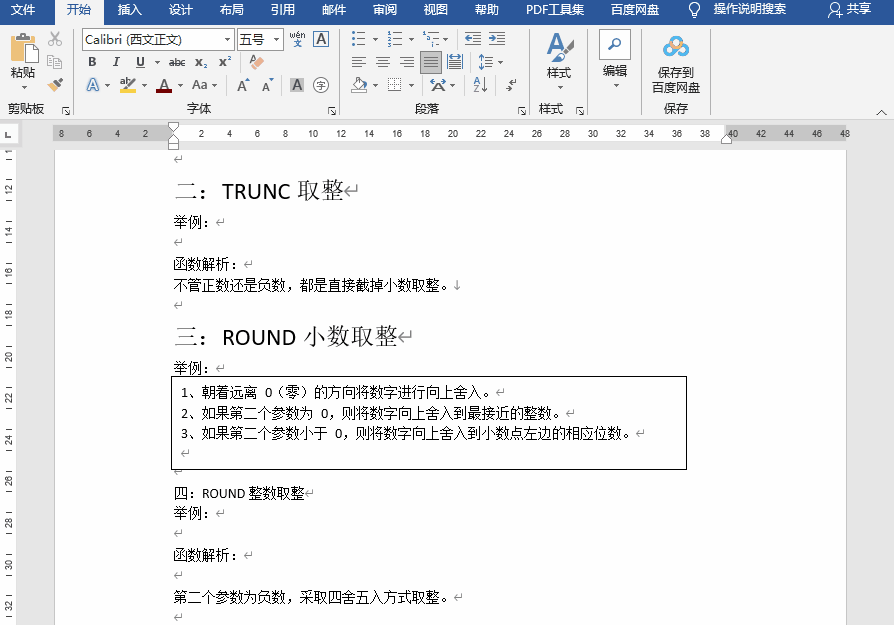This screenshot has width=894, height=625.
Task: Launch the Paragraph settings dialog
Action: (x=522, y=111)
